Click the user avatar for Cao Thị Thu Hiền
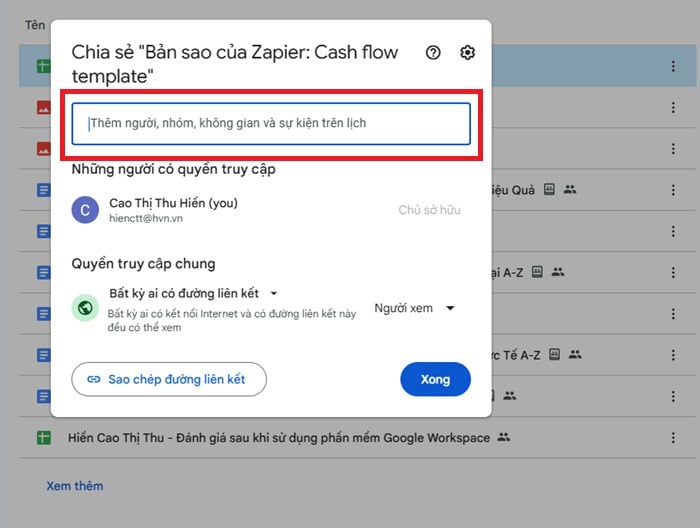Viewport: 700px width, 528px height. pos(86,210)
